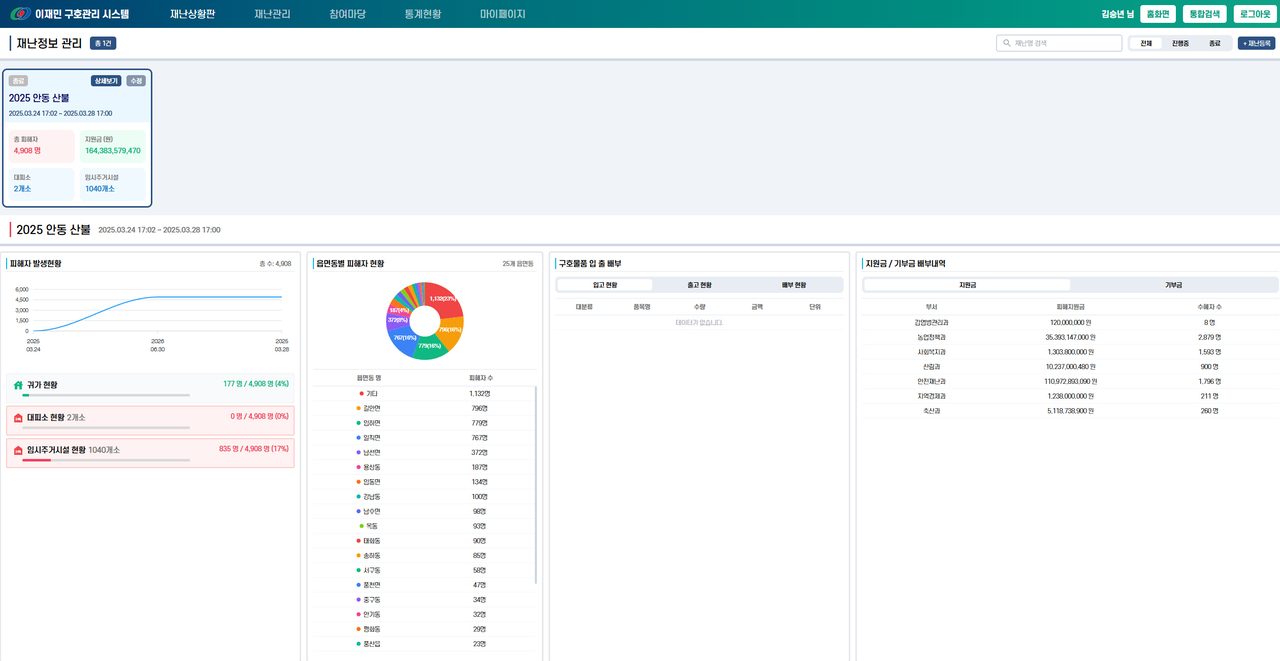Click the 상세보기 button on the disaster card
This screenshot has height=661, width=1280.
(106, 81)
